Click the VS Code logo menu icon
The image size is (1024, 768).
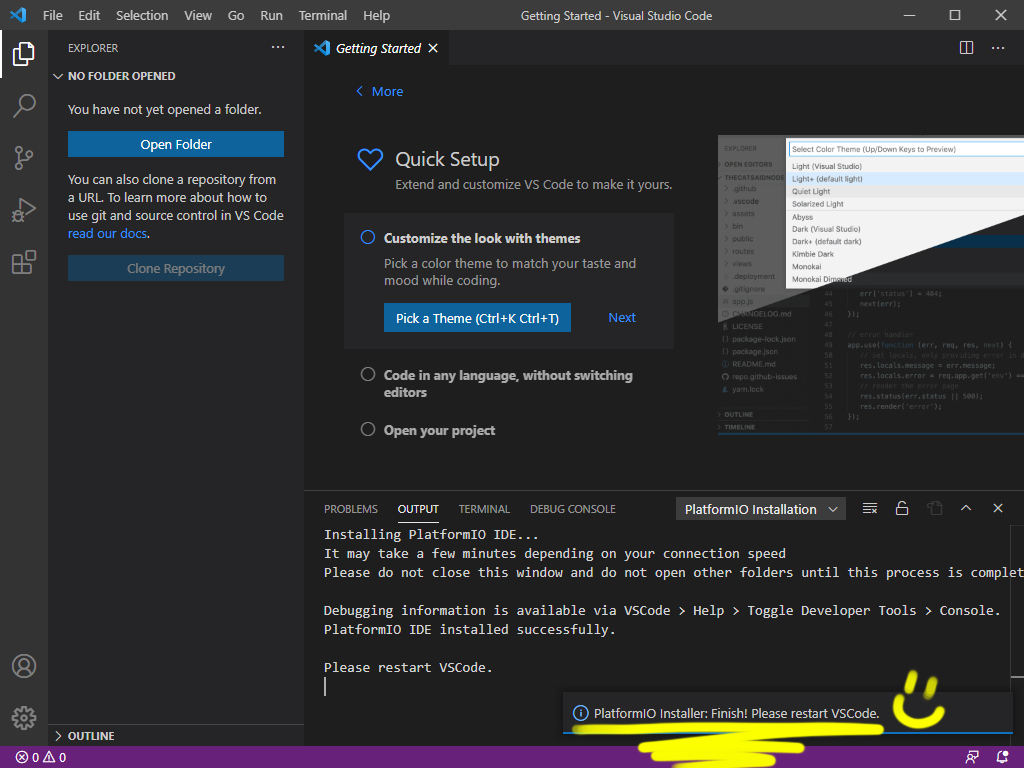click(18, 15)
